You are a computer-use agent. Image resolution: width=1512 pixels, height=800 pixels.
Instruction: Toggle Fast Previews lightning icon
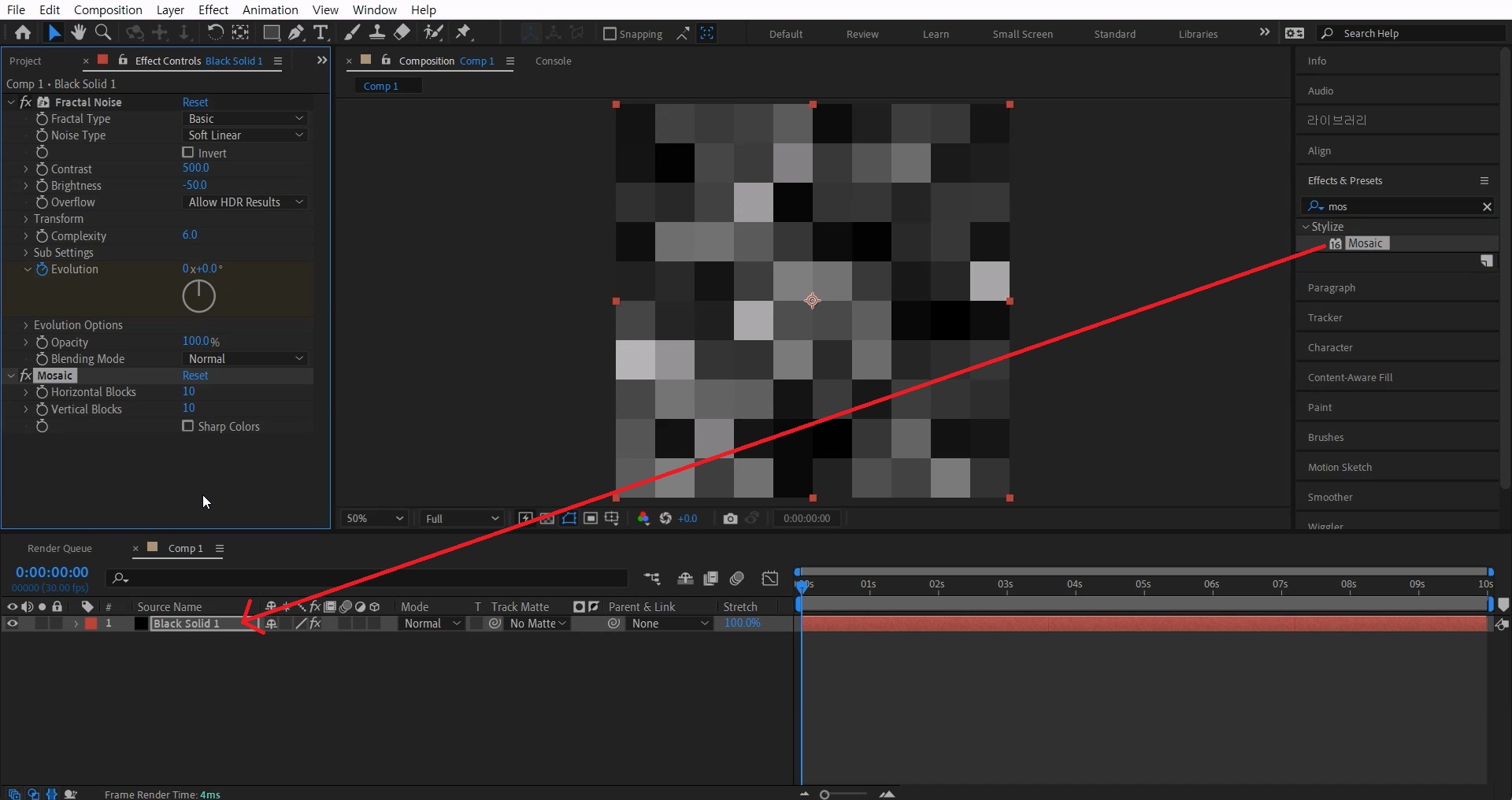tap(525, 518)
